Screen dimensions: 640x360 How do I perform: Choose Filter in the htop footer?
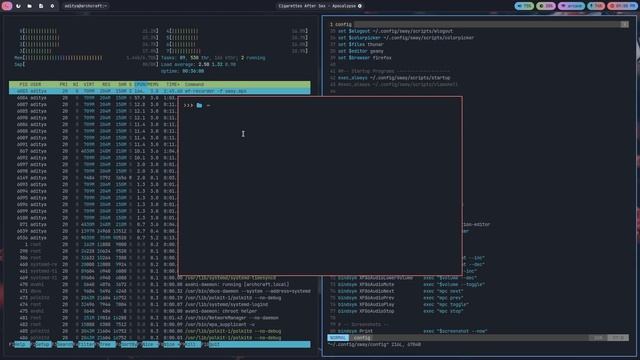86,344
